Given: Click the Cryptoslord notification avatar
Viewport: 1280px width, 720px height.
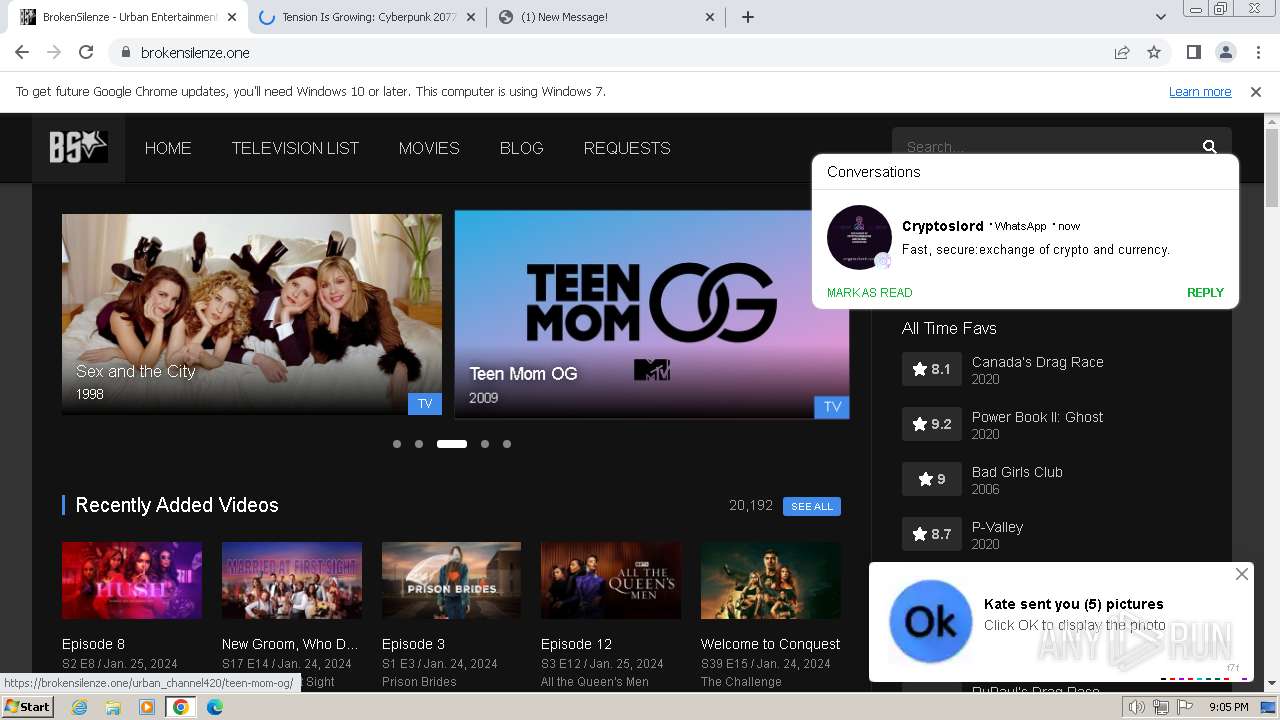Looking at the screenshot, I should pos(859,237).
